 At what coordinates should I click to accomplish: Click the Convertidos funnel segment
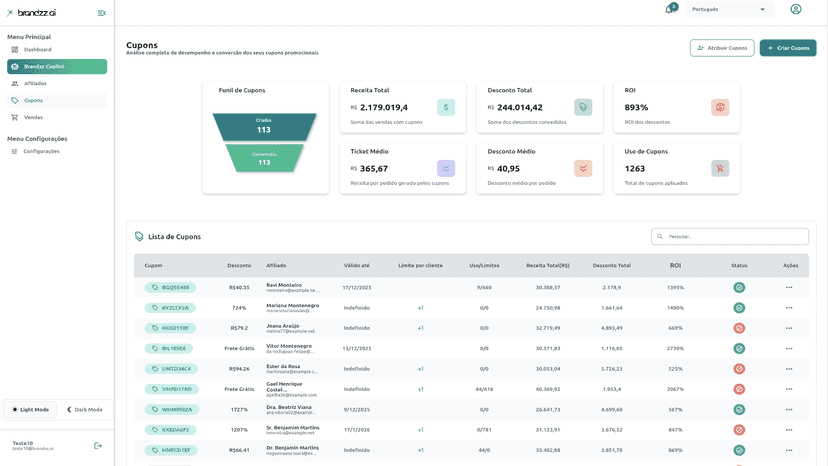pos(264,158)
